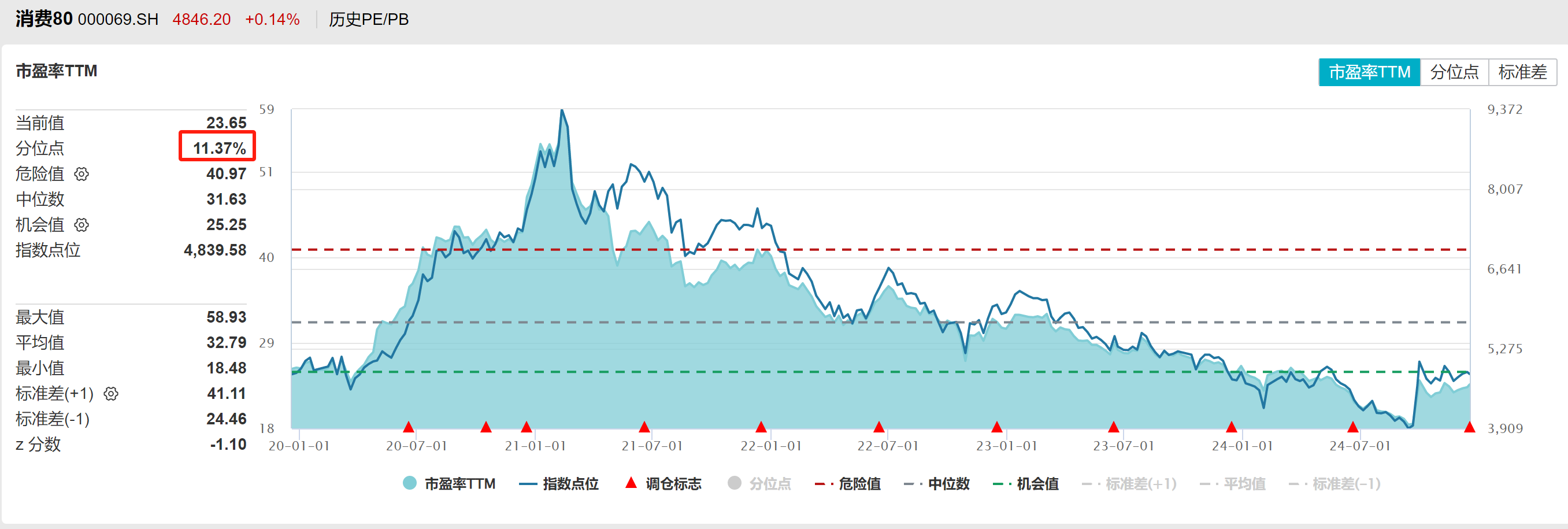Enable the greyed-out 分位点 legend series

759,484
